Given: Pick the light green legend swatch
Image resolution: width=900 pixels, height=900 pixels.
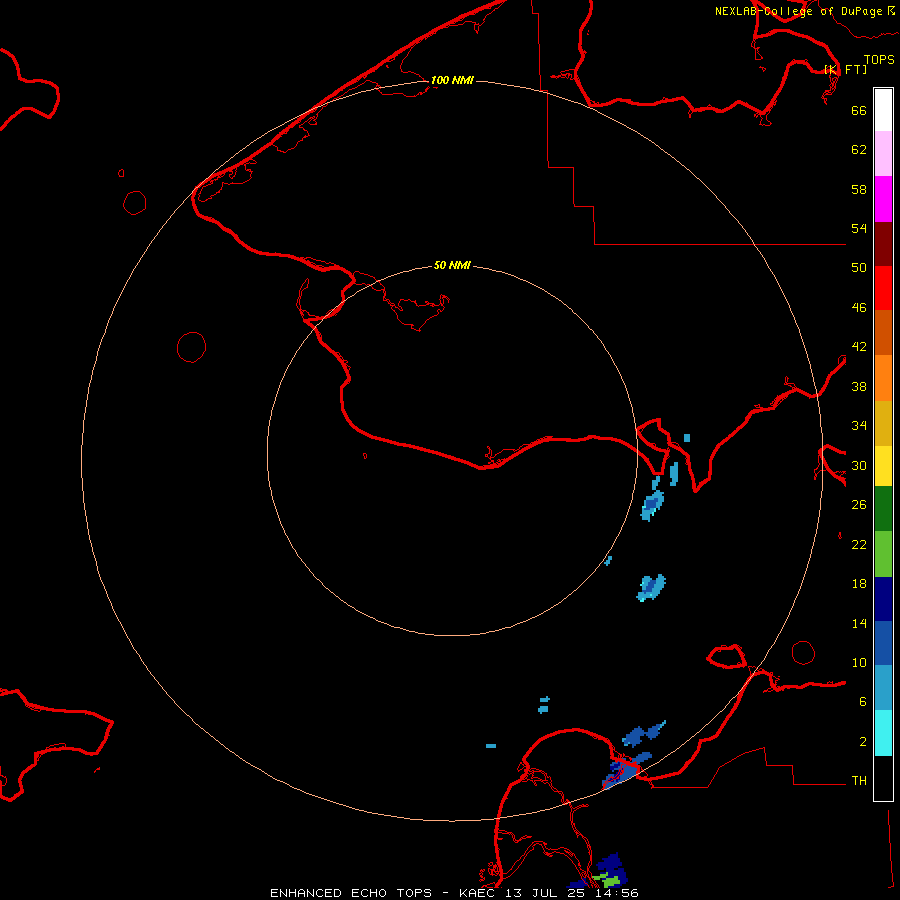Looking at the screenshot, I should click(x=883, y=554).
